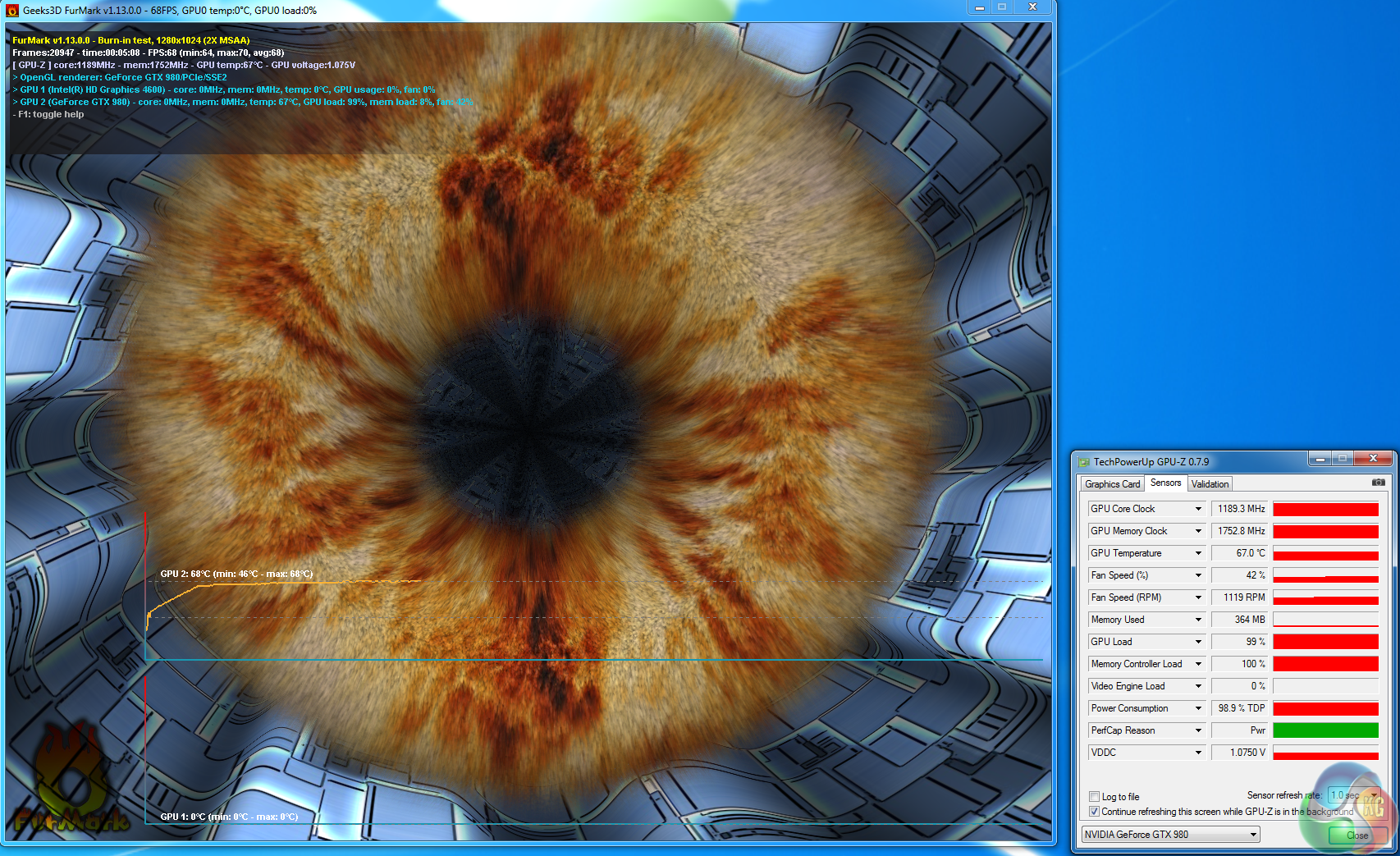The image size is (1400, 856).
Task: Click the 0 % video engine load value
Action: click(1240, 686)
